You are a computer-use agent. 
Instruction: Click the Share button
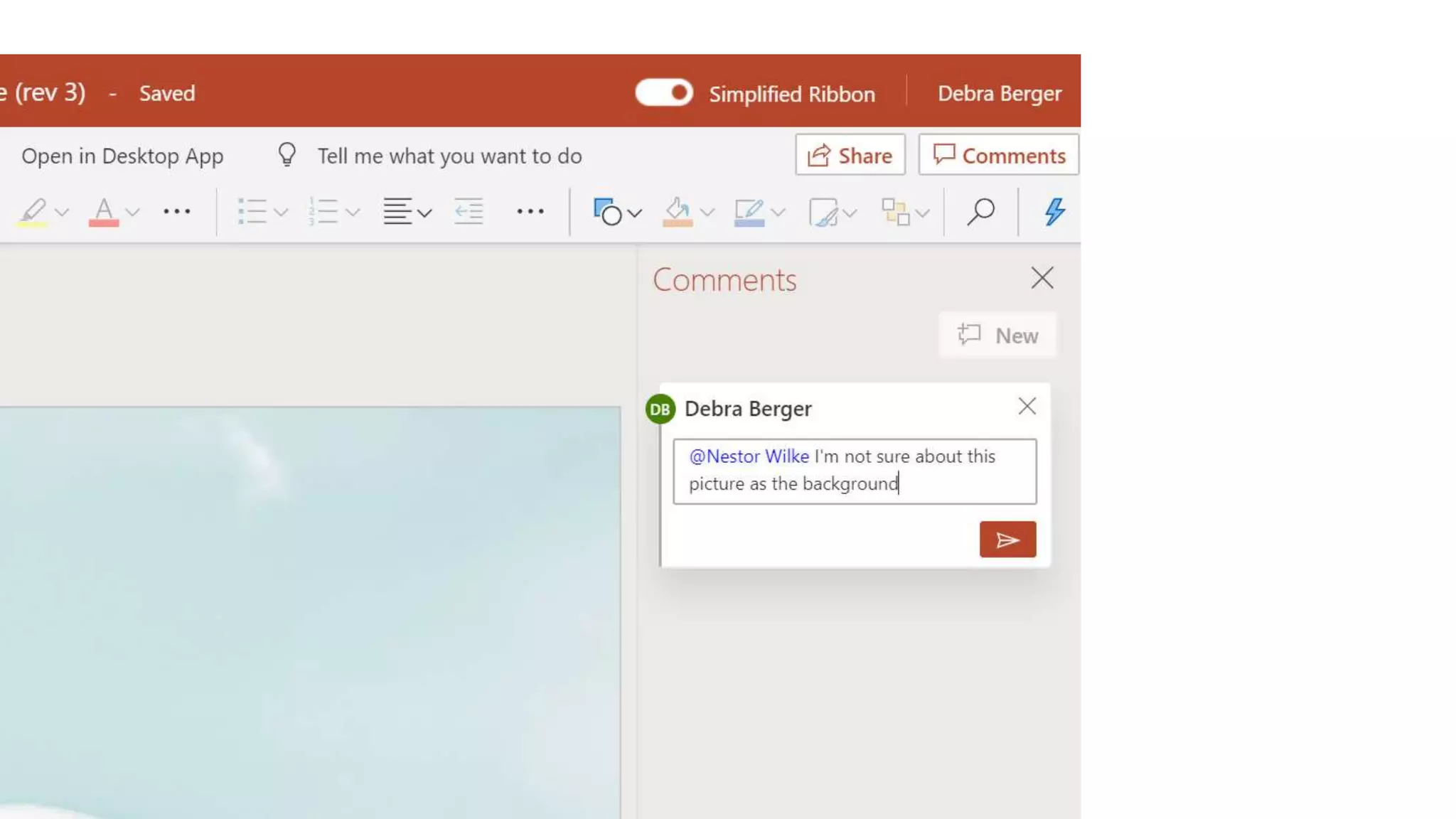point(850,155)
